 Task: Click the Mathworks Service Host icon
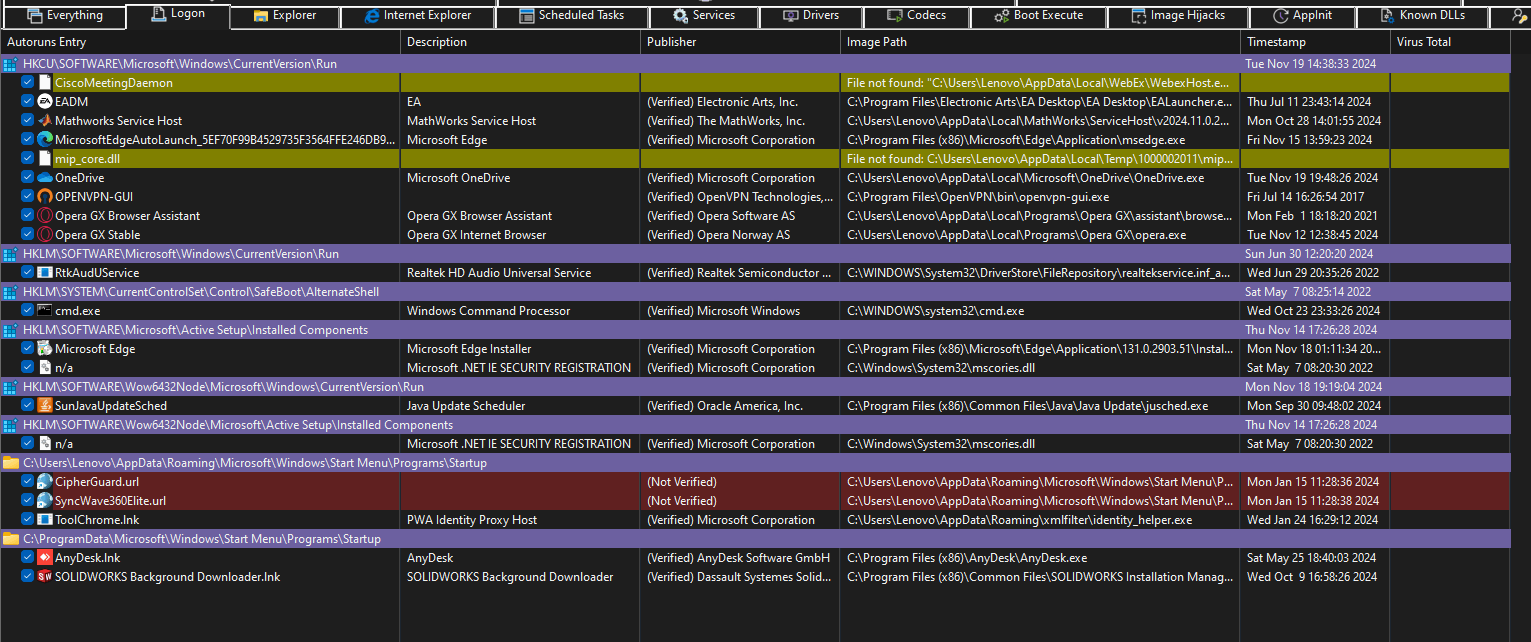click(x=45, y=121)
